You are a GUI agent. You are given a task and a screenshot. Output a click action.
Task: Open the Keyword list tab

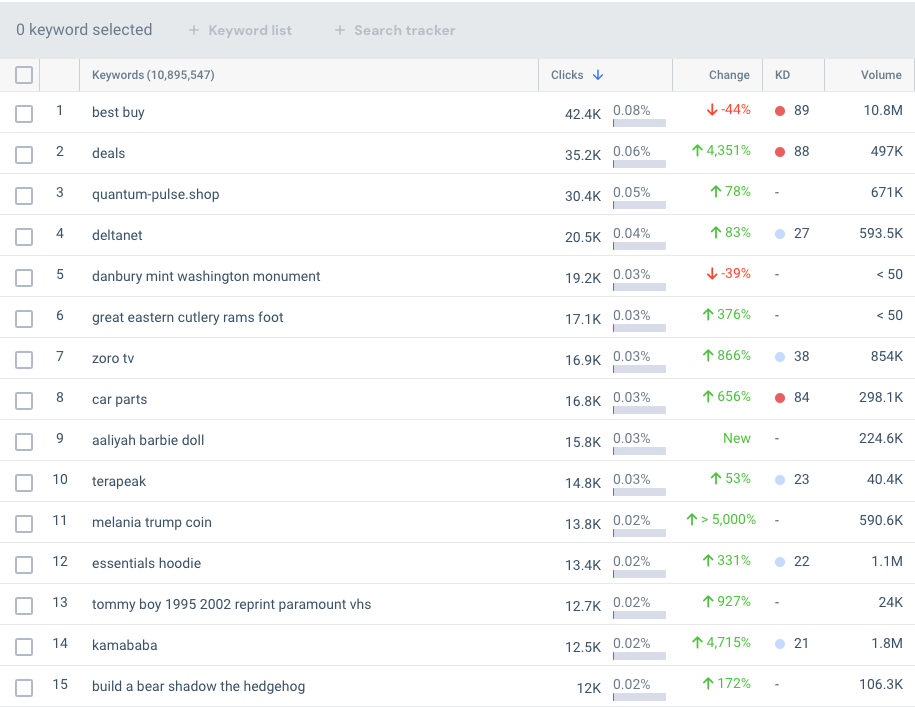tap(248, 30)
